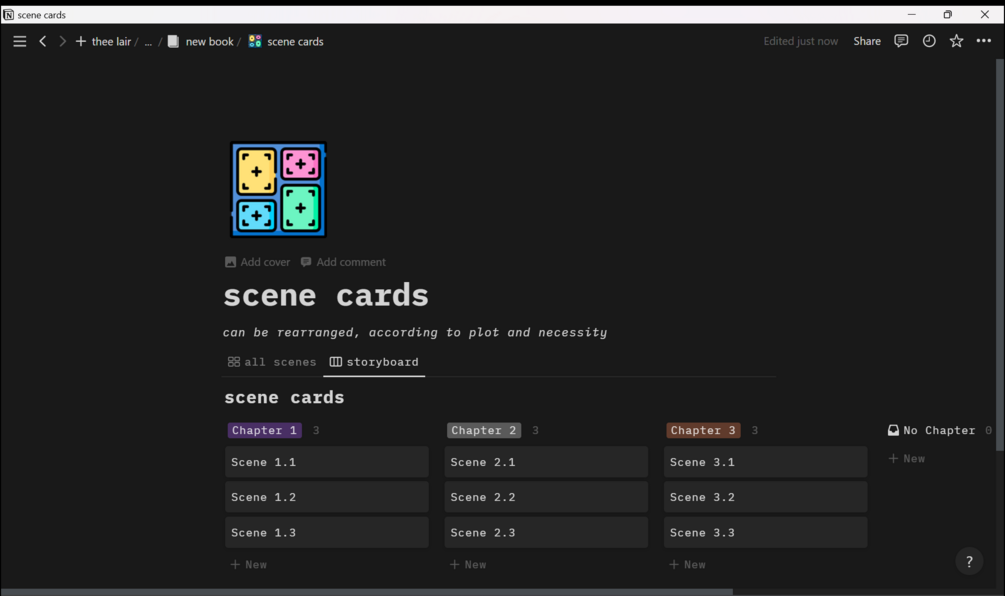Open Scene 1.2 card
This screenshot has height=596, width=1005.
[x=327, y=497]
